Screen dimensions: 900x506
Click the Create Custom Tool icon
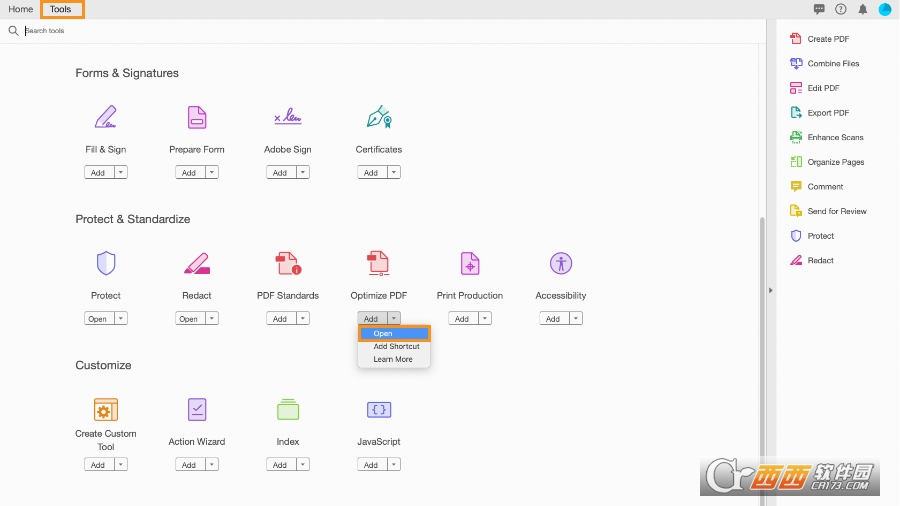click(x=106, y=410)
